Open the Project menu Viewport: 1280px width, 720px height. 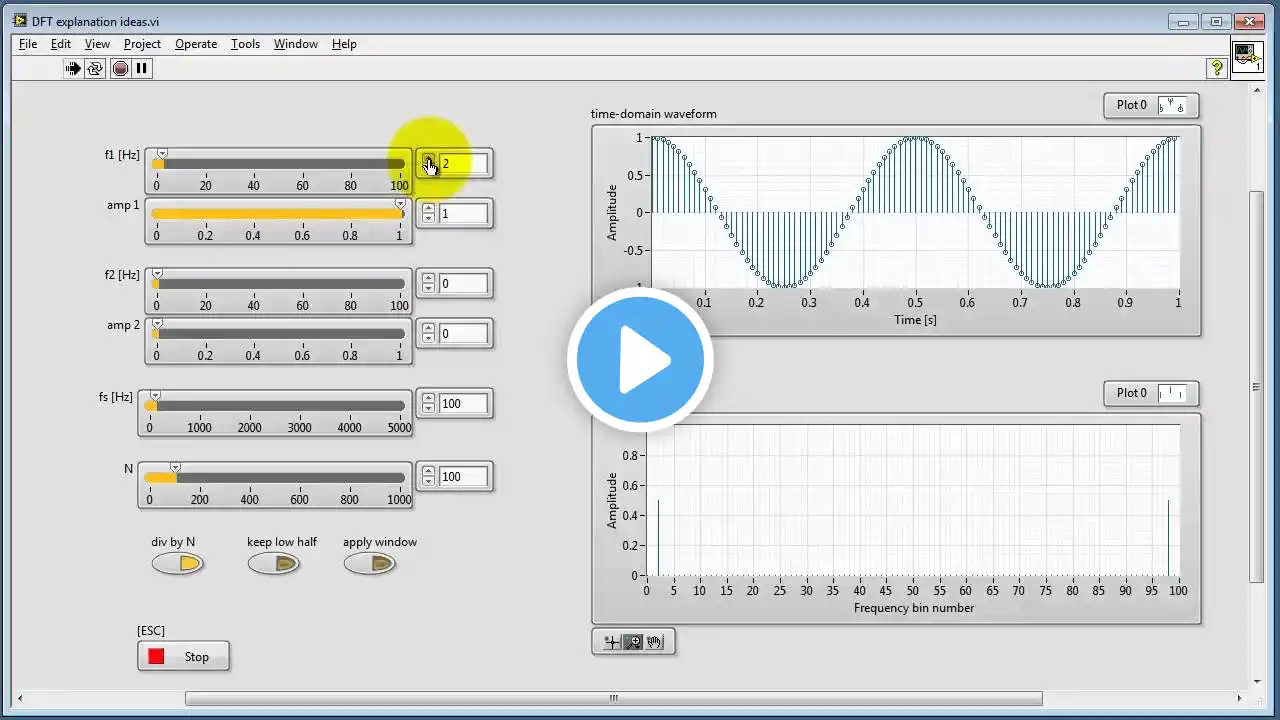142,44
